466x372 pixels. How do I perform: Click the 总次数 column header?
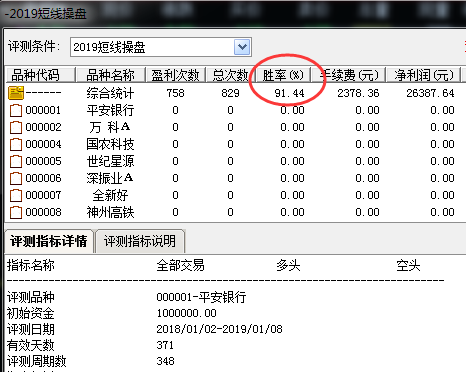230,75
